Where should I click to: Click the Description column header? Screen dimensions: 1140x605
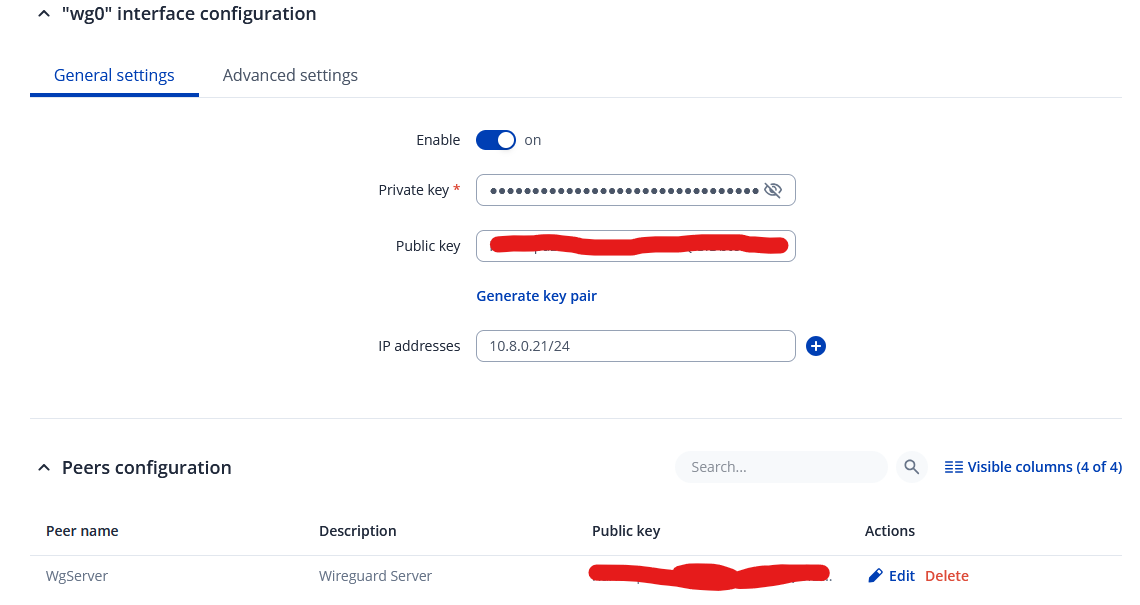pos(357,531)
